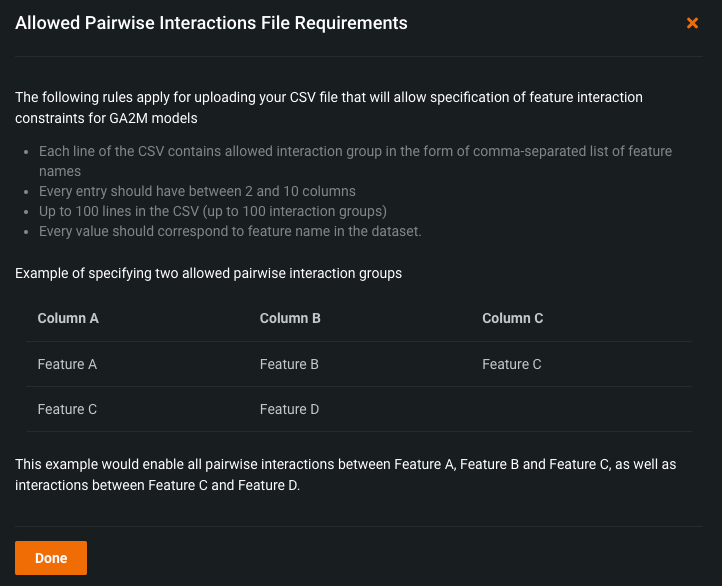Click the Done button
722x586 pixels.
(x=51, y=558)
